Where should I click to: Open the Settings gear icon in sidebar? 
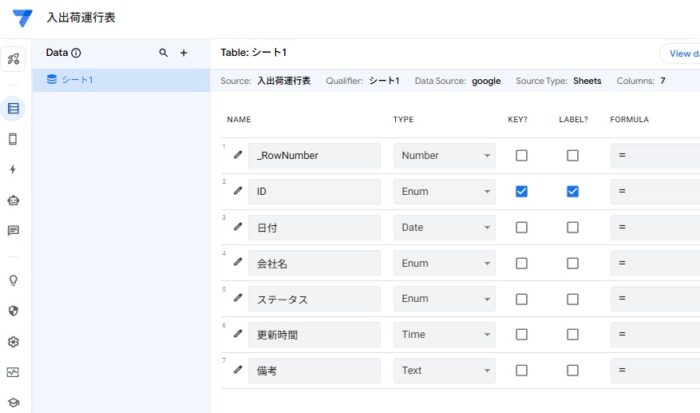(13, 342)
